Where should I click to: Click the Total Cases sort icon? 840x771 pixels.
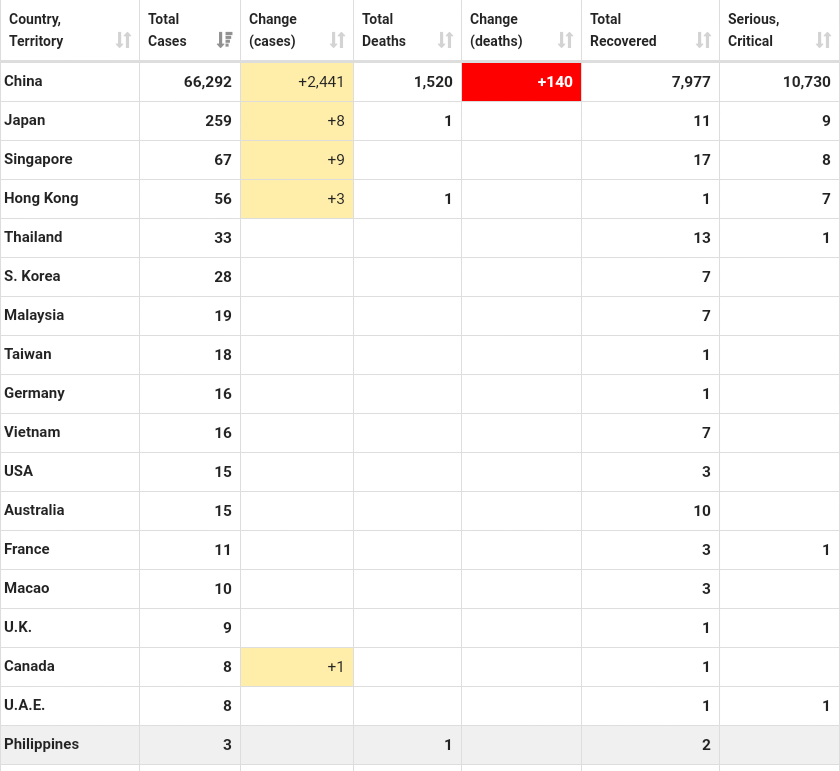coord(225,40)
